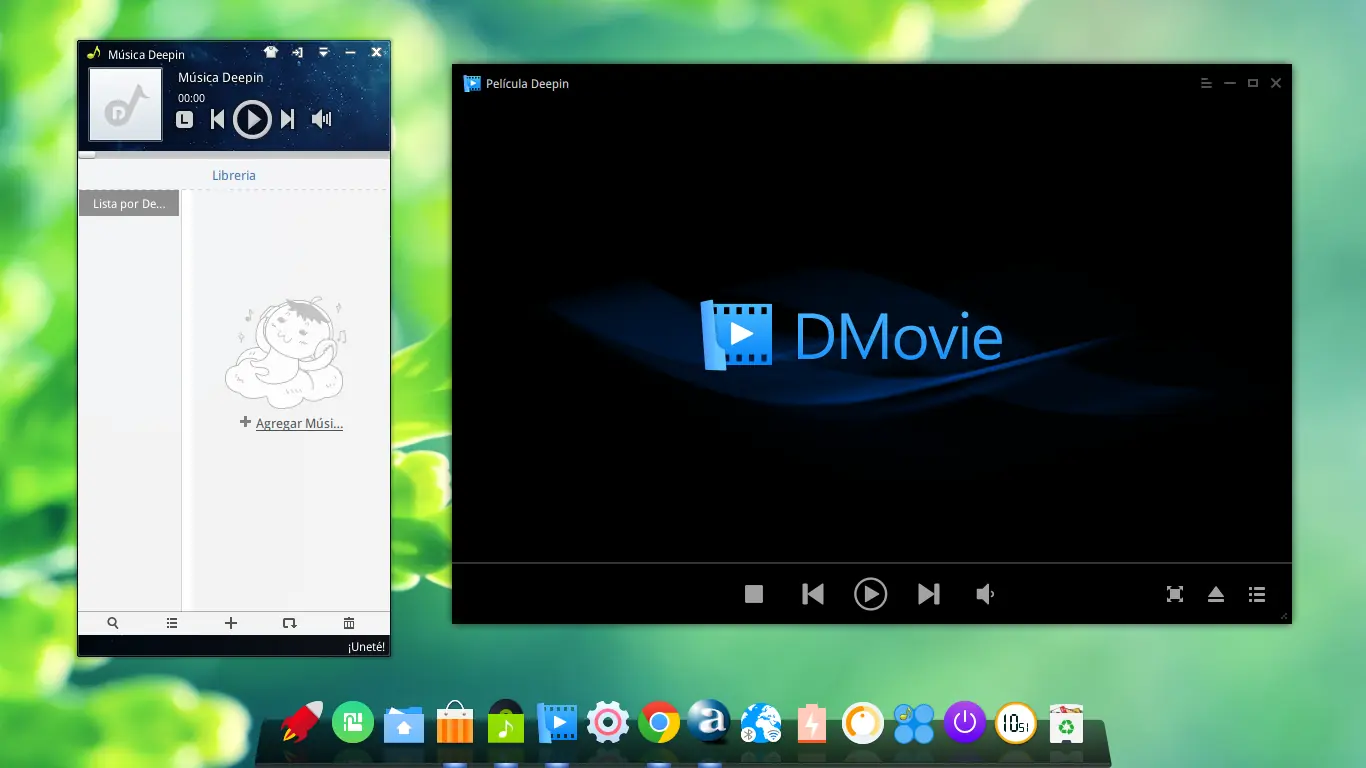Play music in Música Deepin

252,120
